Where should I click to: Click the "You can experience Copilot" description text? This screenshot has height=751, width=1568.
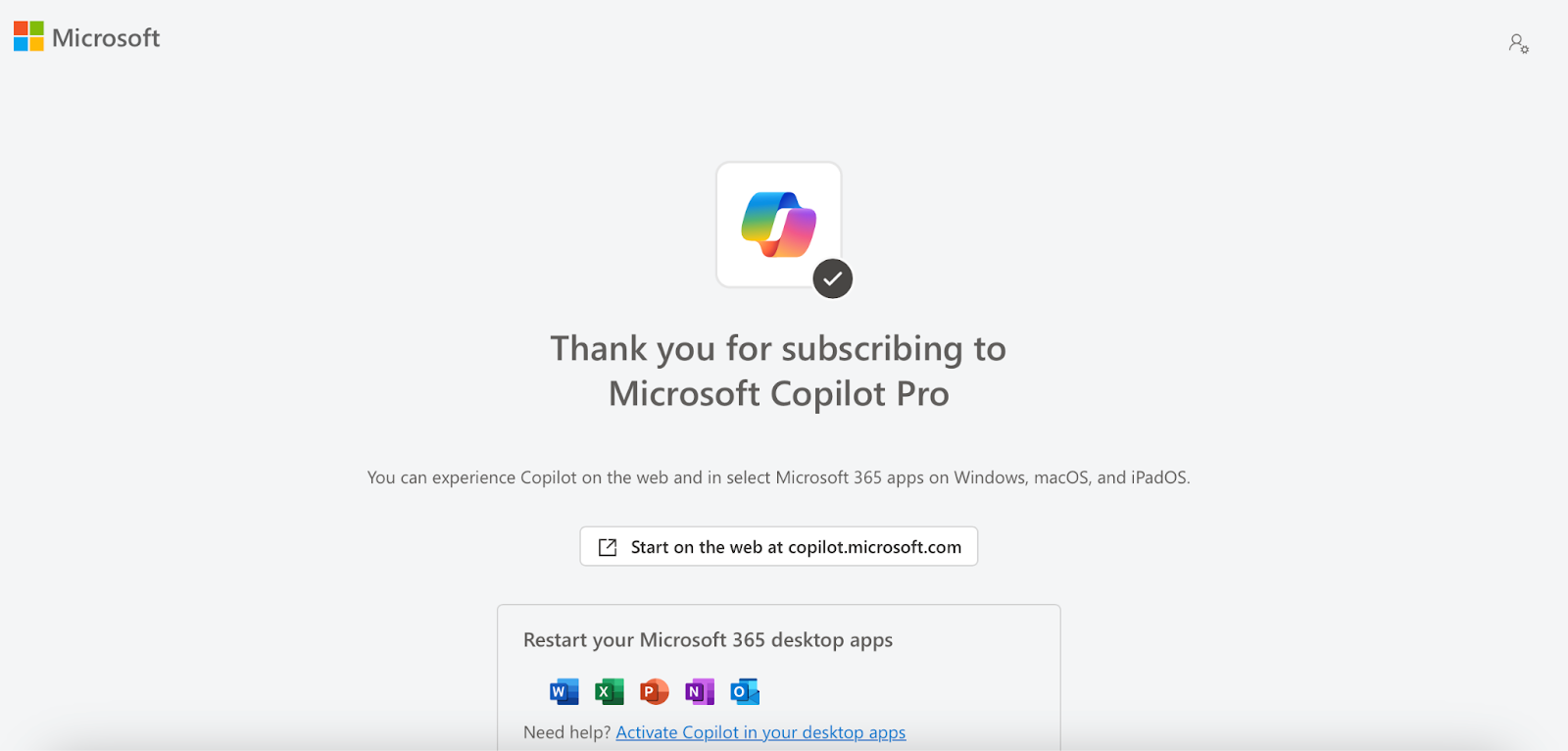pyautogui.click(x=779, y=477)
